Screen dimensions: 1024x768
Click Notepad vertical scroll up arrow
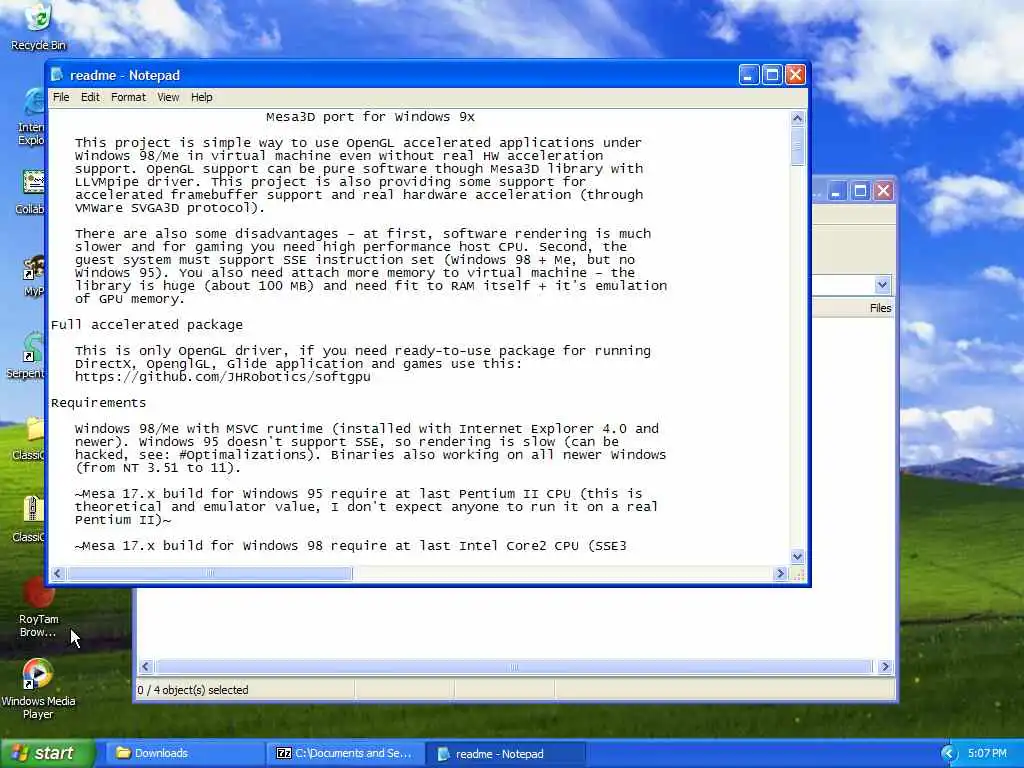(x=797, y=118)
